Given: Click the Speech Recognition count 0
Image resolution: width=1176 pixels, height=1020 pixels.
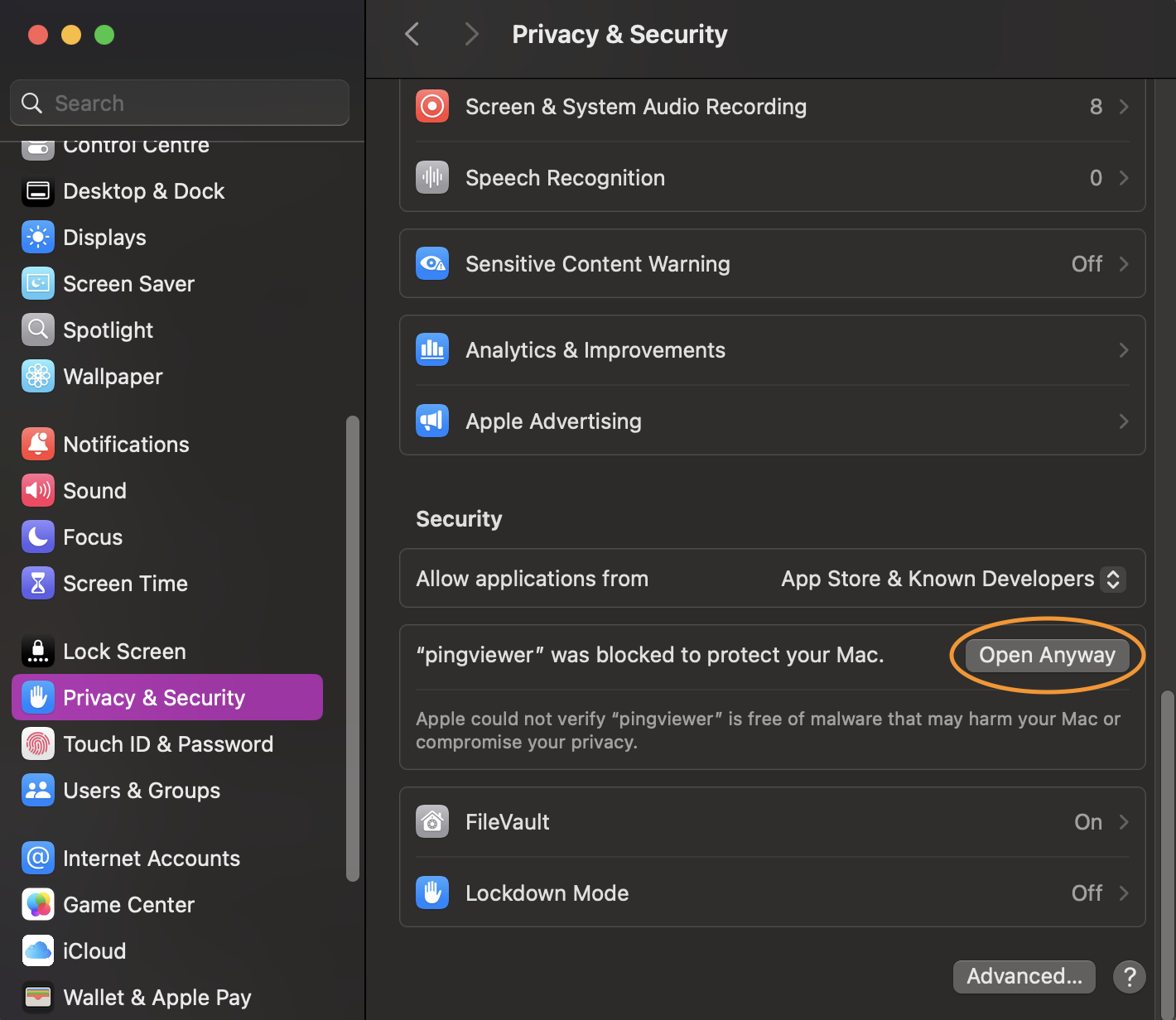Looking at the screenshot, I should coord(1096,178).
